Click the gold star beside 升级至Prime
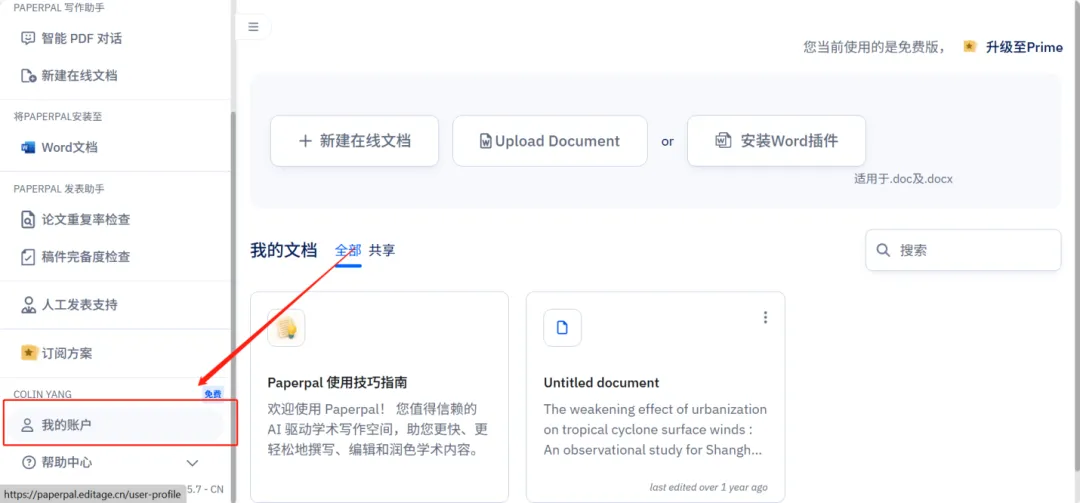This screenshot has height=503, width=1080. tap(970, 46)
